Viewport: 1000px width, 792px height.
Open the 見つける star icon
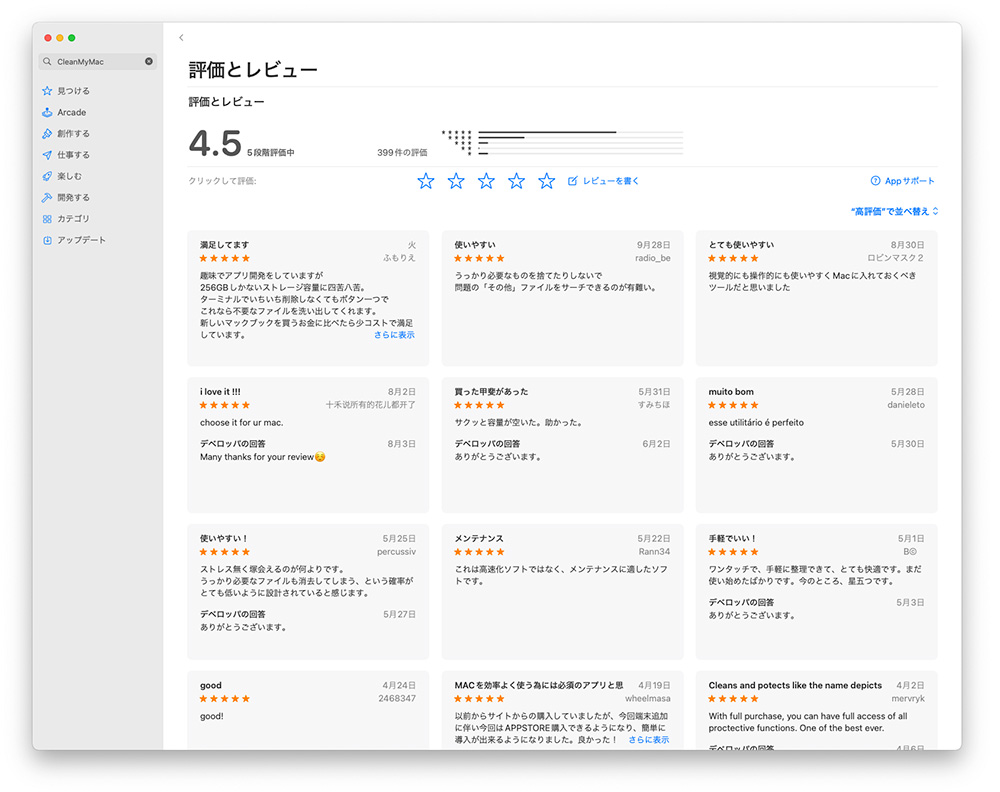tap(47, 91)
